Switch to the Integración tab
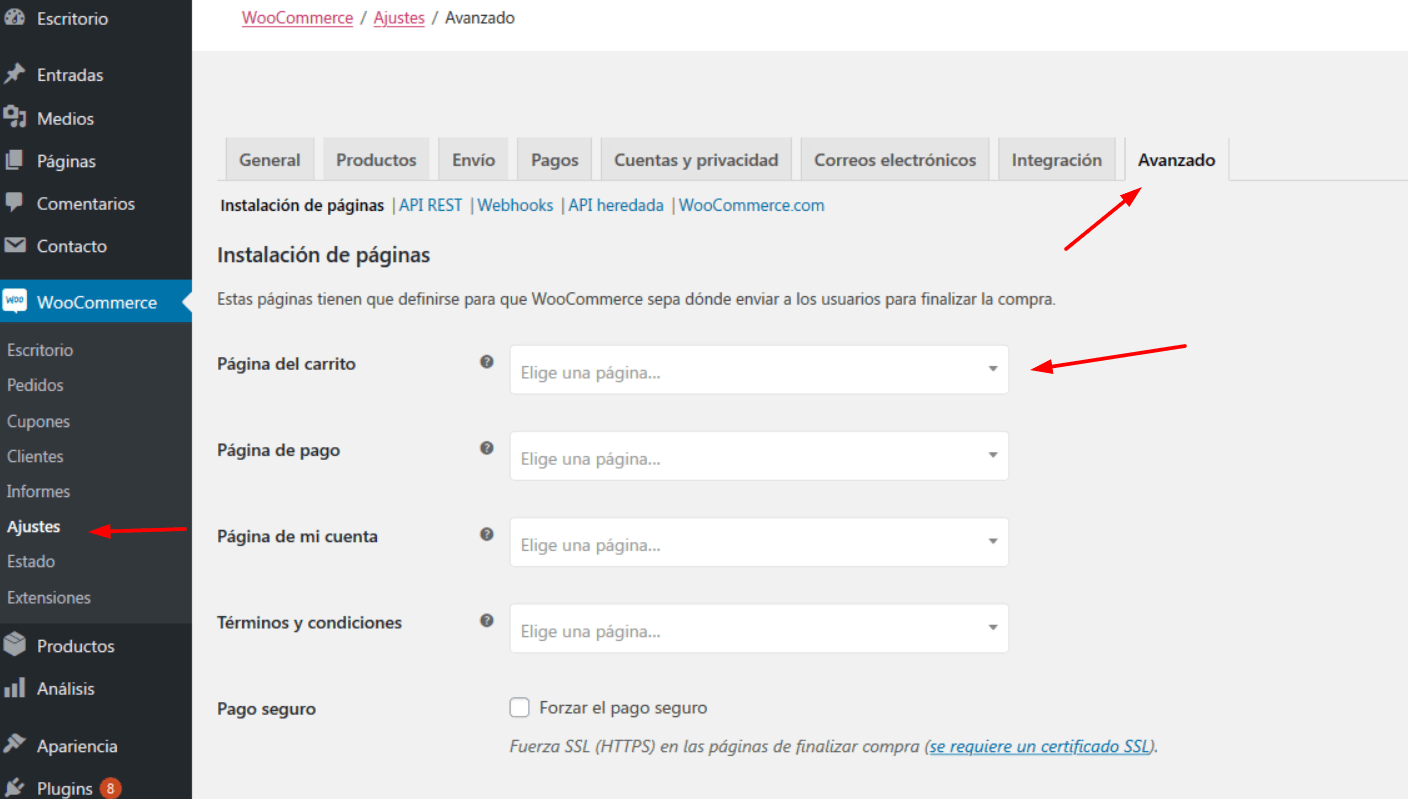The width and height of the screenshot is (1408, 799). [1057, 160]
